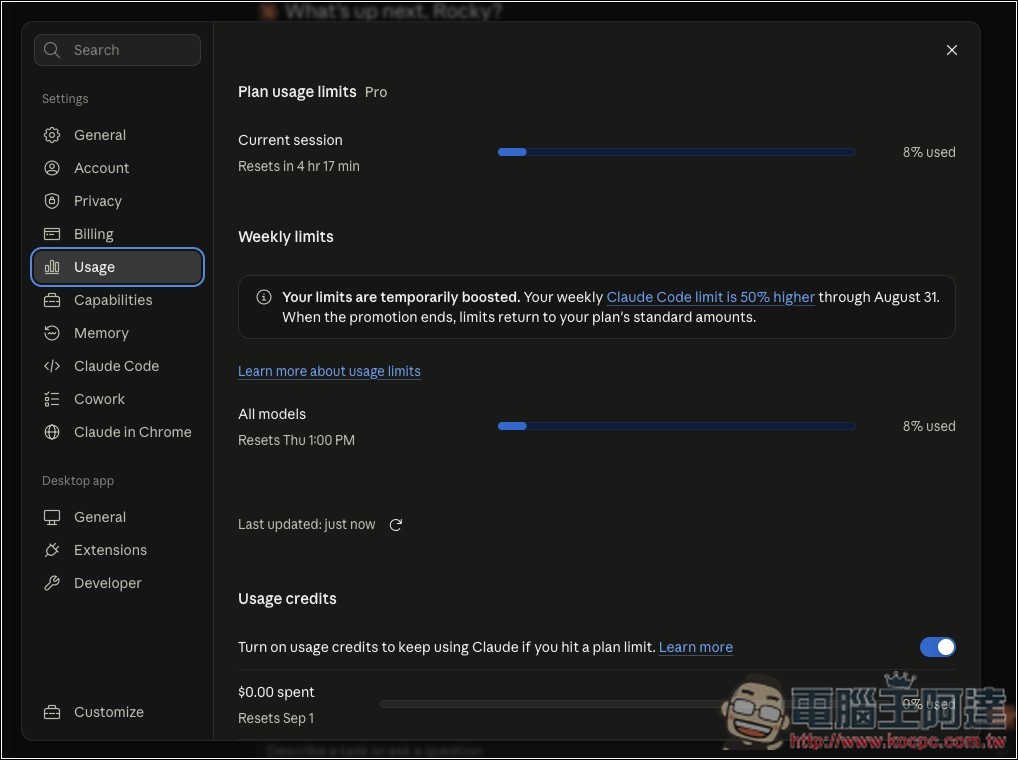
Task: Click the Resets Thu 1:00 PM text
Action: [x=296, y=440]
